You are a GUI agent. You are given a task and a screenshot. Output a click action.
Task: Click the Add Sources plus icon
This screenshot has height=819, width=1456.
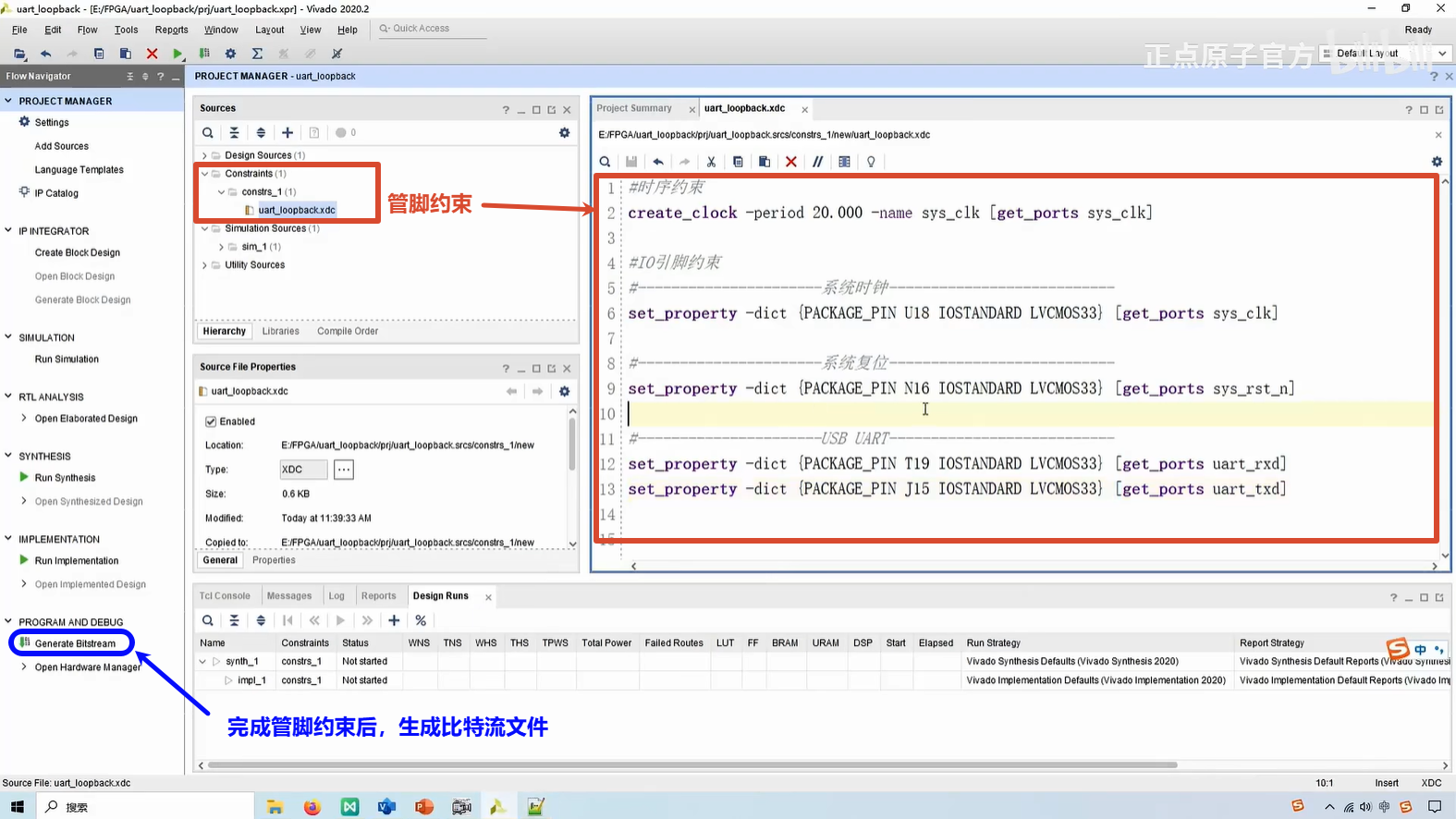coord(288,133)
